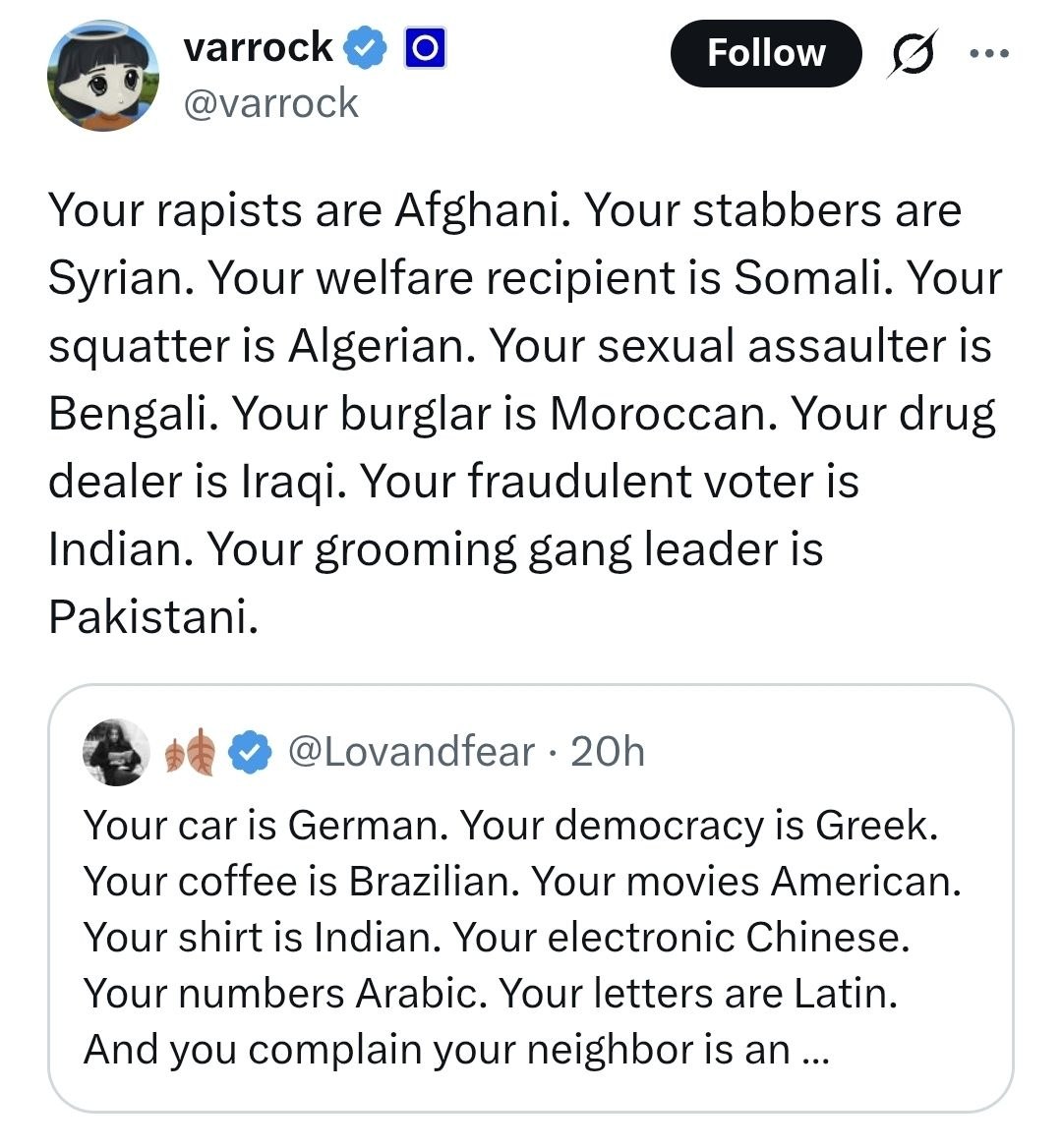Open the quoted author's small avatar

tap(117, 753)
